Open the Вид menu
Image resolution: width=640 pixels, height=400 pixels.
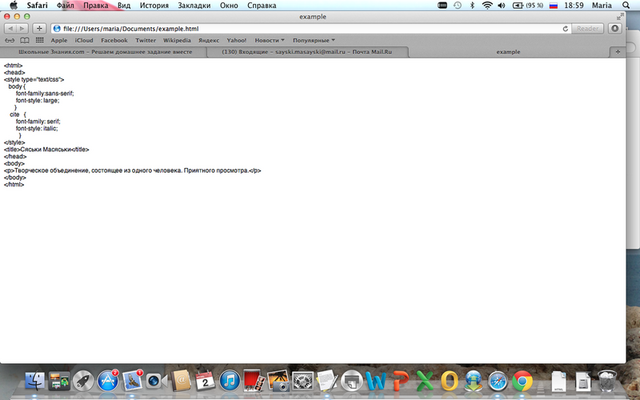click(x=124, y=5)
